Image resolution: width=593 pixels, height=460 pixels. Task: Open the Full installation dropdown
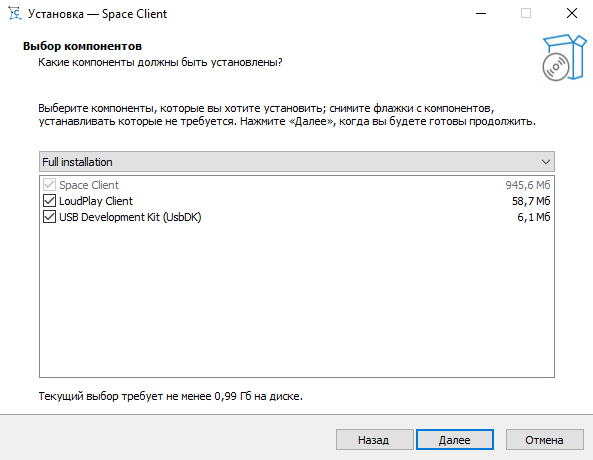pos(296,162)
